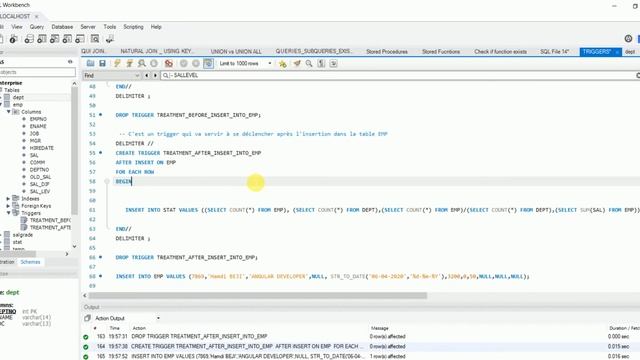This screenshot has height=360, width=640.
Task: Switch to SQL File 14 tab
Action: pyautogui.click(x=554, y=51)
